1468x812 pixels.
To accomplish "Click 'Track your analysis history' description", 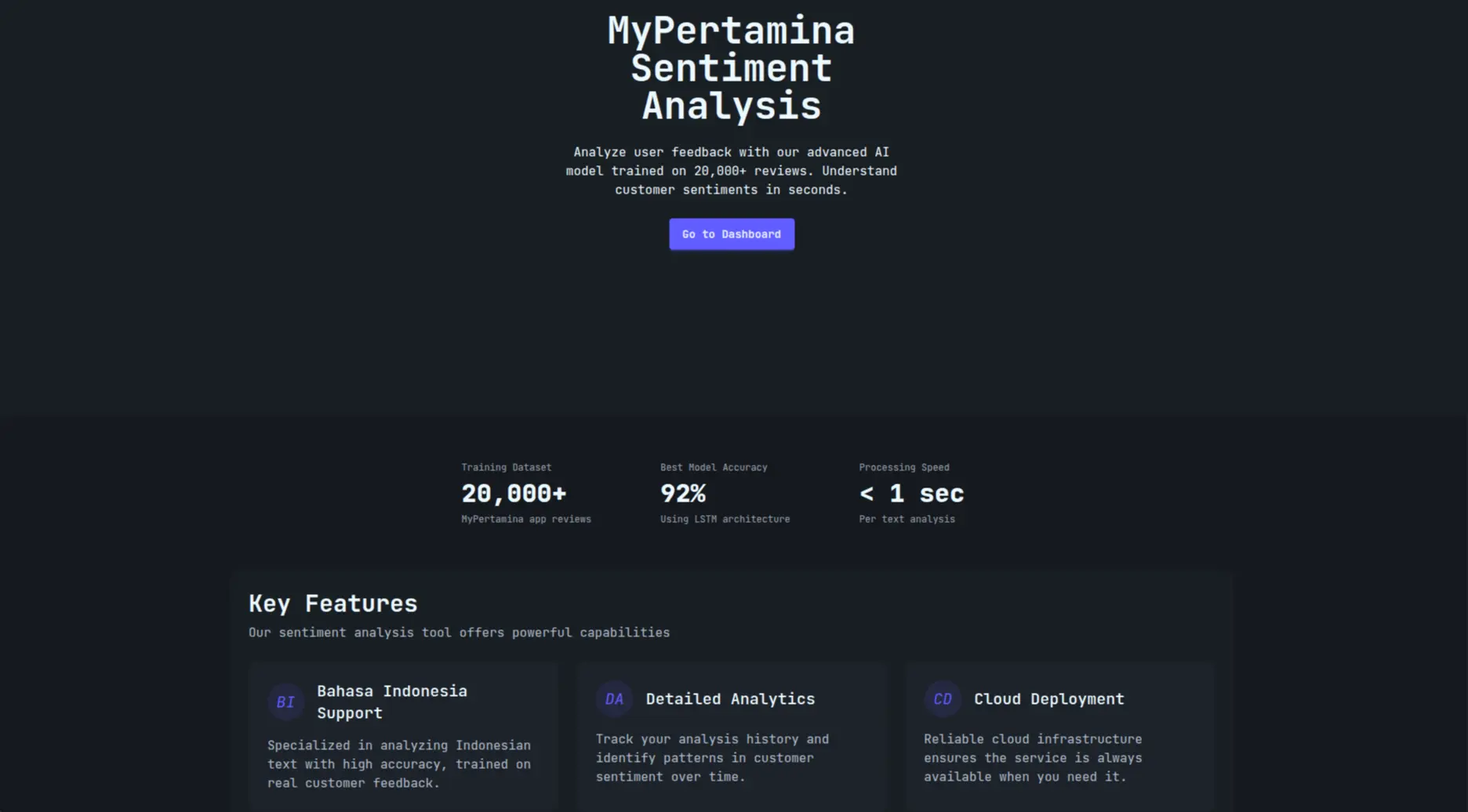I will [712, 758].
